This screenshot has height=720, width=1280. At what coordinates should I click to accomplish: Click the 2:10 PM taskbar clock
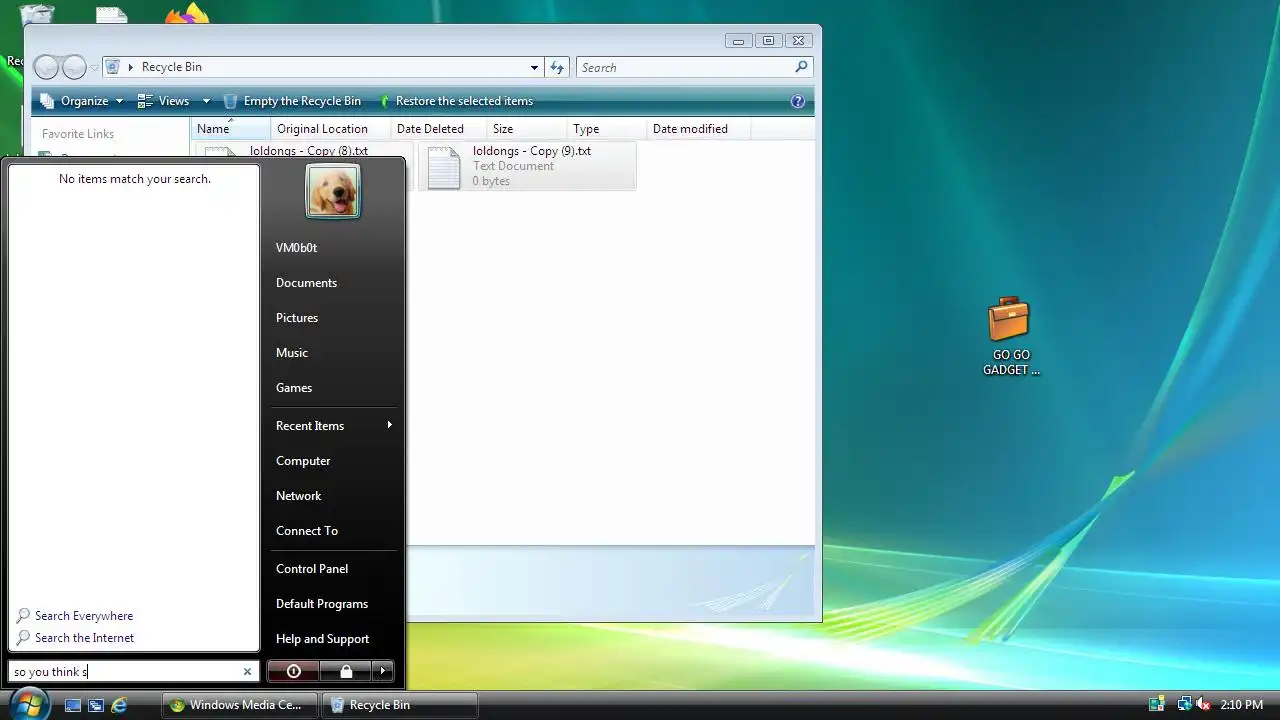(1242, 705)
